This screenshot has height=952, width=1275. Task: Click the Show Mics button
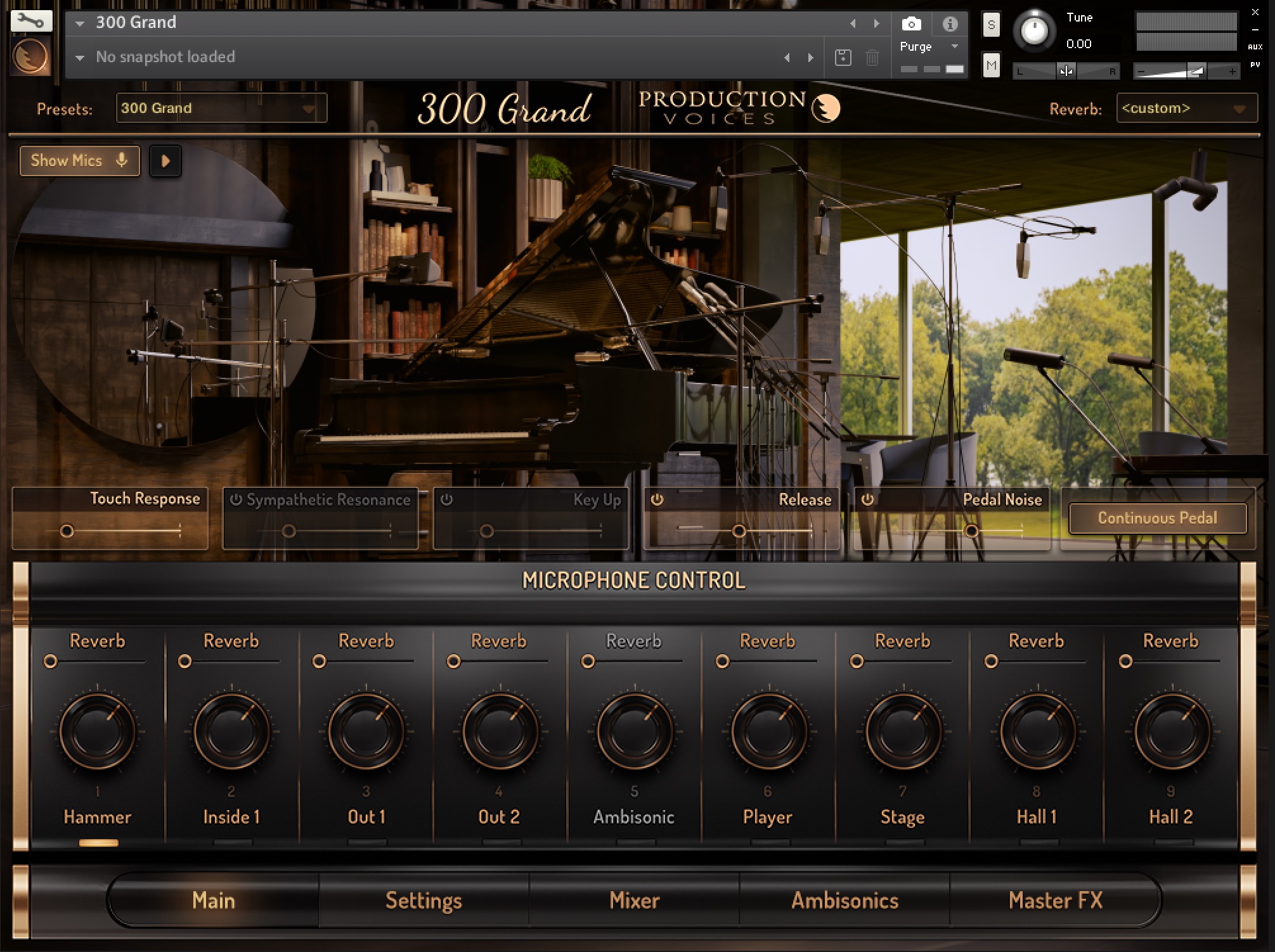pyautogui.click(x=80, y=161)
